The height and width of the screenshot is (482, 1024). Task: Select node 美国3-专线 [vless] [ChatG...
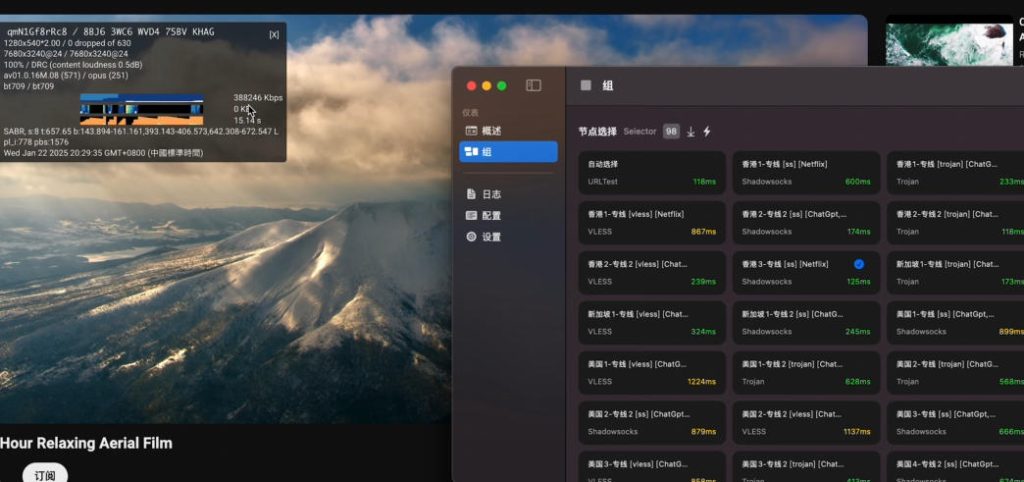(652, 466)
